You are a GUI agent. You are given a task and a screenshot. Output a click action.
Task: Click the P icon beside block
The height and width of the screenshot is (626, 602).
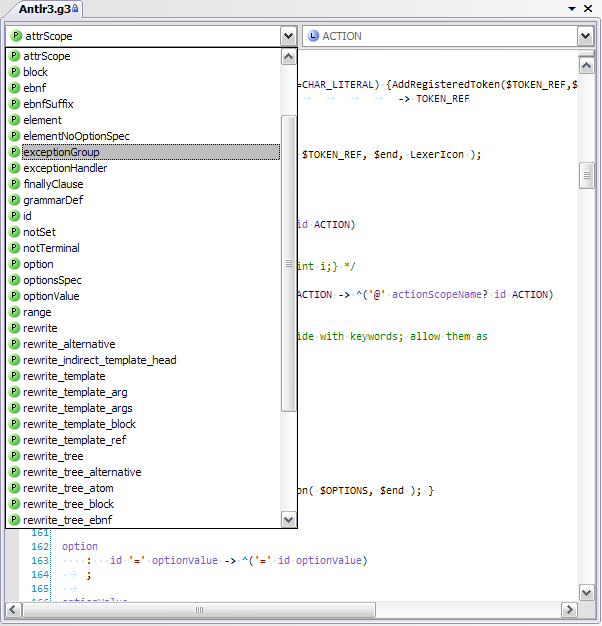coord(14,72)
